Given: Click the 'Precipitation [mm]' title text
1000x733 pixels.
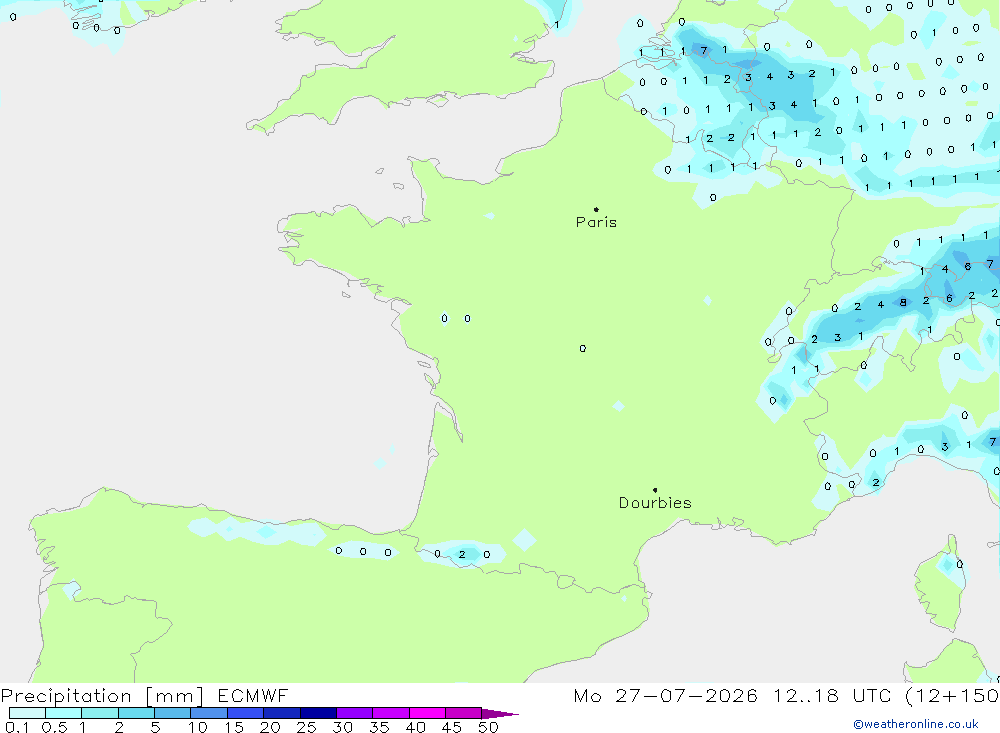Looking at the screenshot, I should [x=102, y=696].
